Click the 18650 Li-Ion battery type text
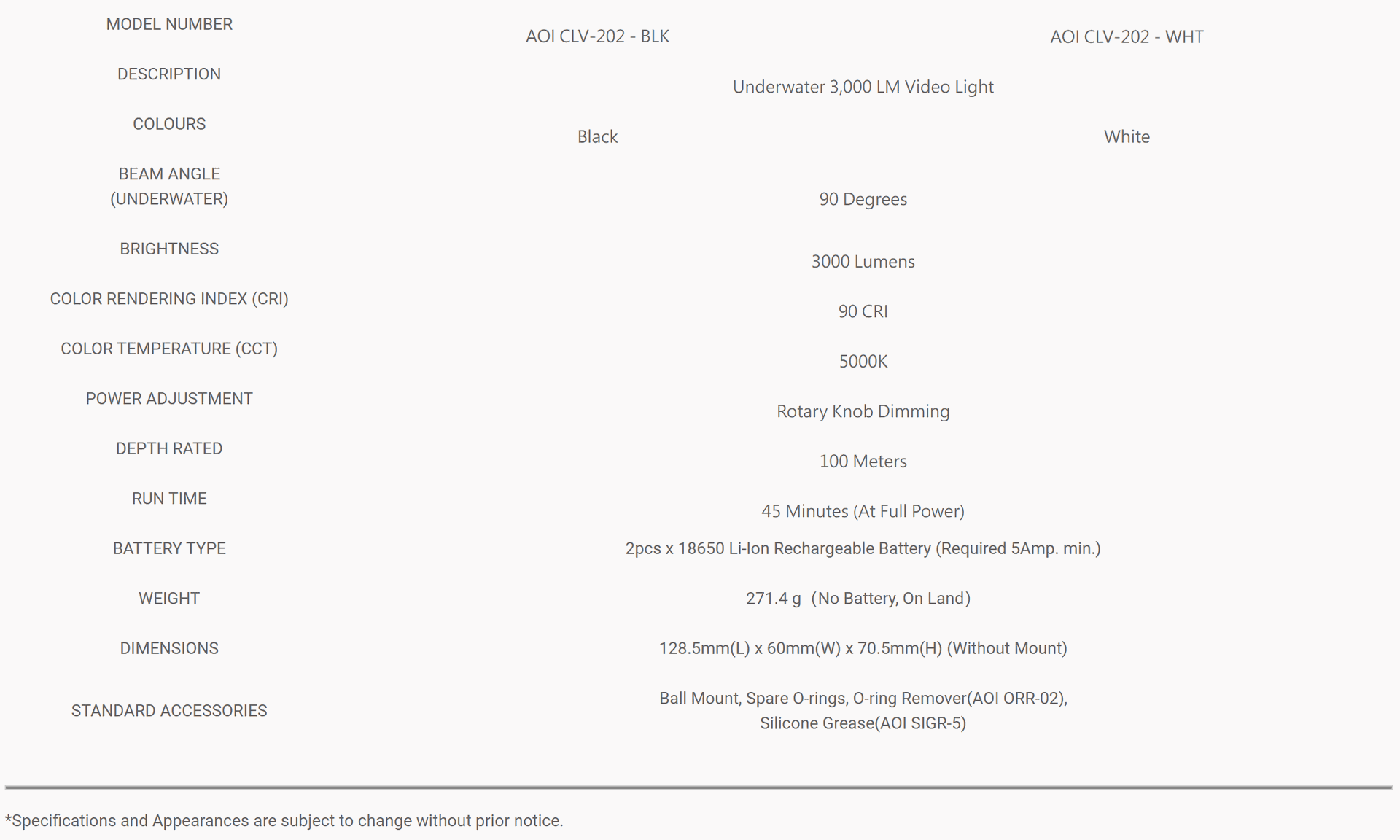 coord(863,548)
